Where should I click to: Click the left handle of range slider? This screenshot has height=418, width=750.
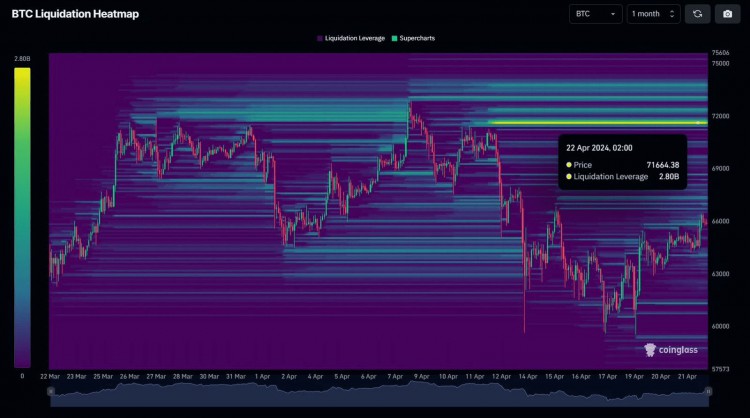51,391
